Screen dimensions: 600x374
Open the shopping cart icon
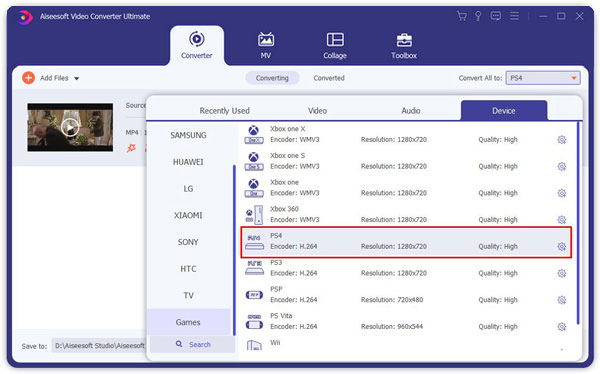click(x=462, y=16)
